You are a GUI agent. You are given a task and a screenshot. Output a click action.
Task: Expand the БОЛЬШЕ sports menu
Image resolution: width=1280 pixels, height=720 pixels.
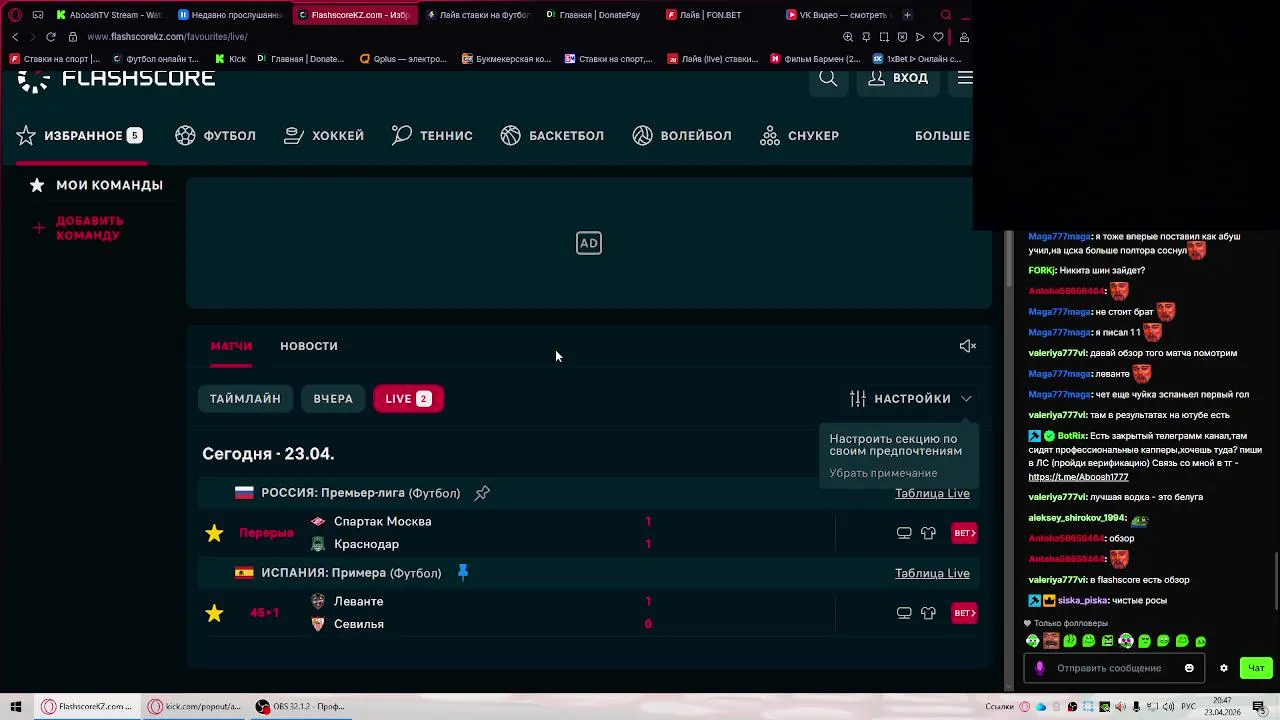click(x=942, y=136)
